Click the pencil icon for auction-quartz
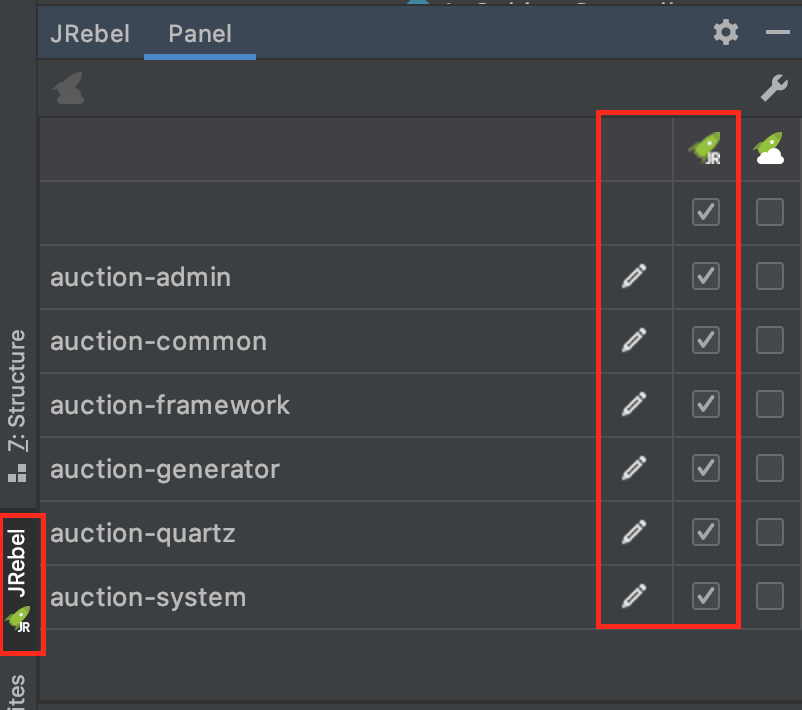This screenshot has width=802, height=710. pyautogui.click(x=634, y=532)
